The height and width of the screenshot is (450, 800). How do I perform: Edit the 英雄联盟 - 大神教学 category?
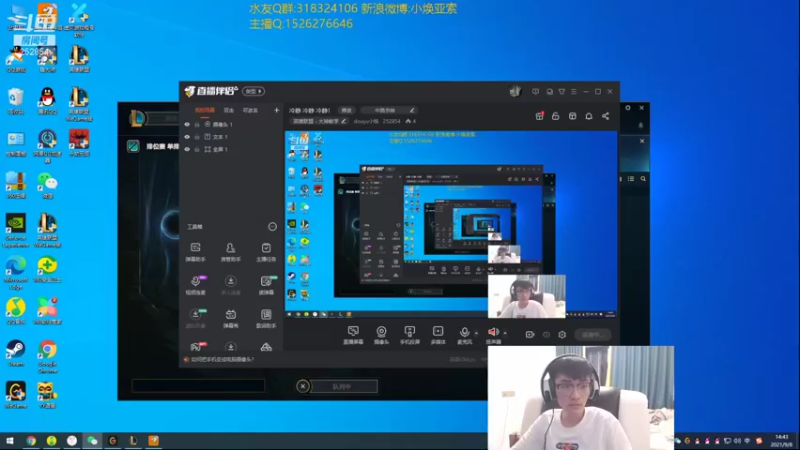point(343,121)
